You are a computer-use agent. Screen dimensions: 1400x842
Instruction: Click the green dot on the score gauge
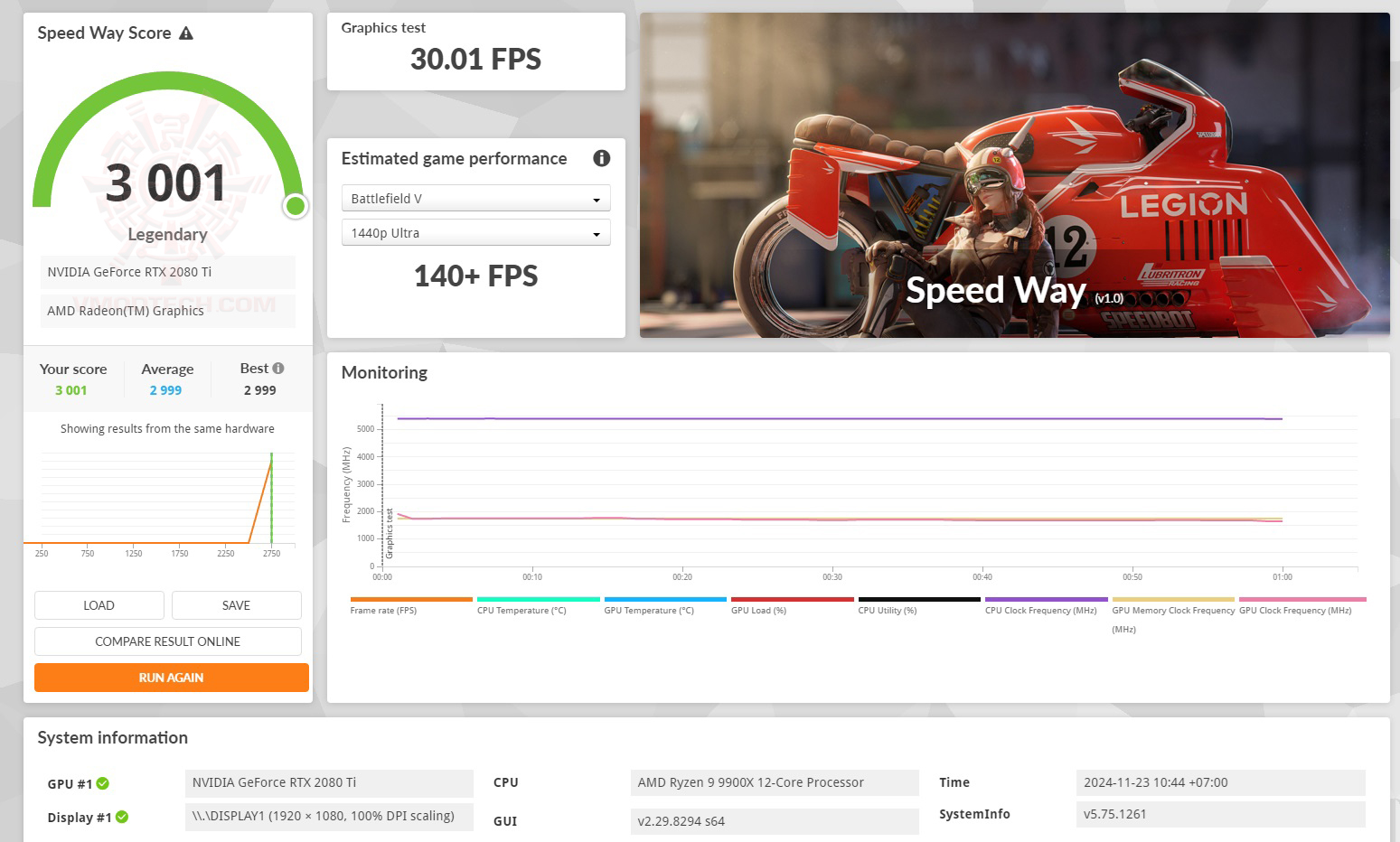[295, 206]
